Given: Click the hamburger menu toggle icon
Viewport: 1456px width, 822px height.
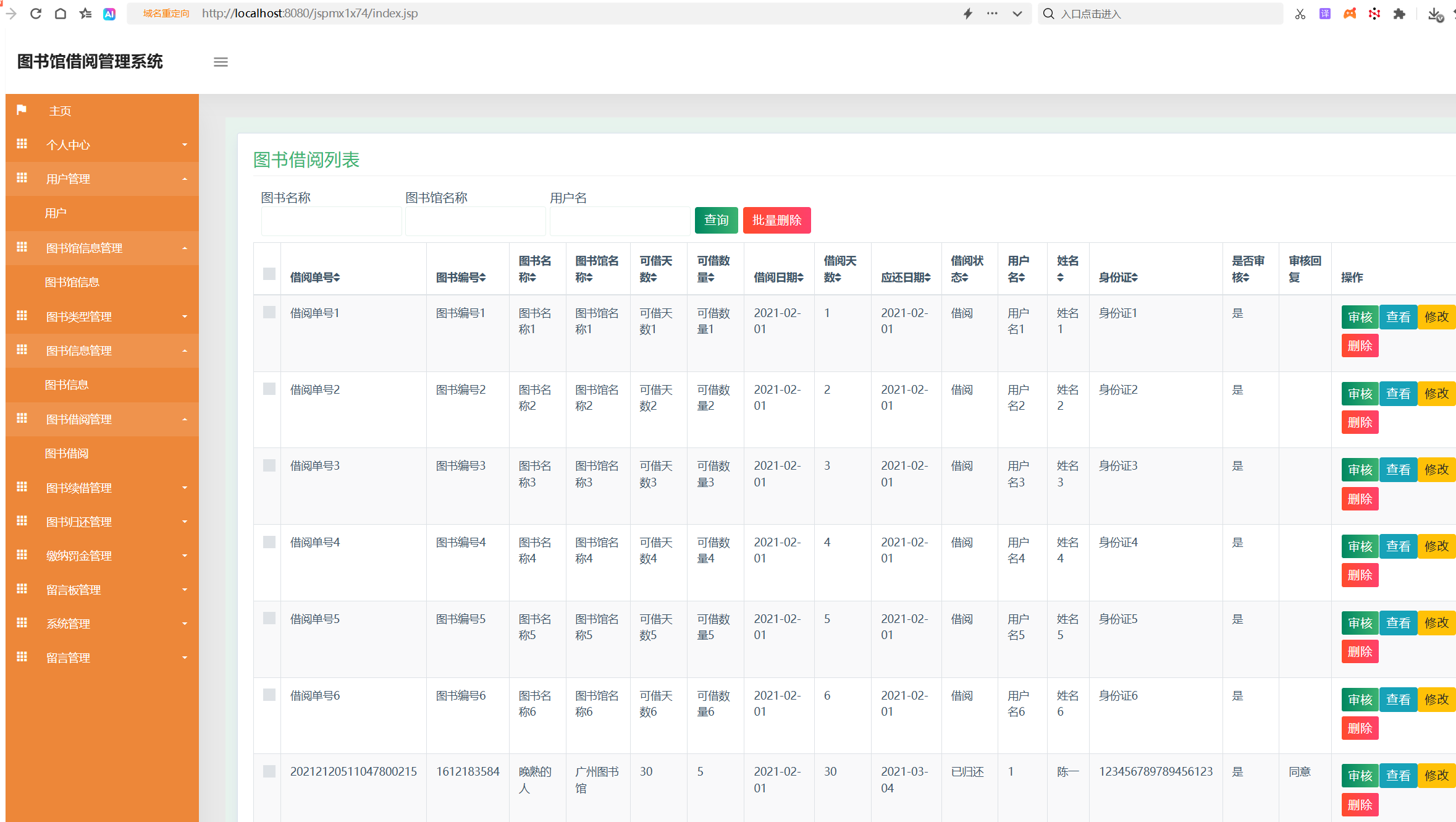Looking at the screenshot, I should coord(221,62).
